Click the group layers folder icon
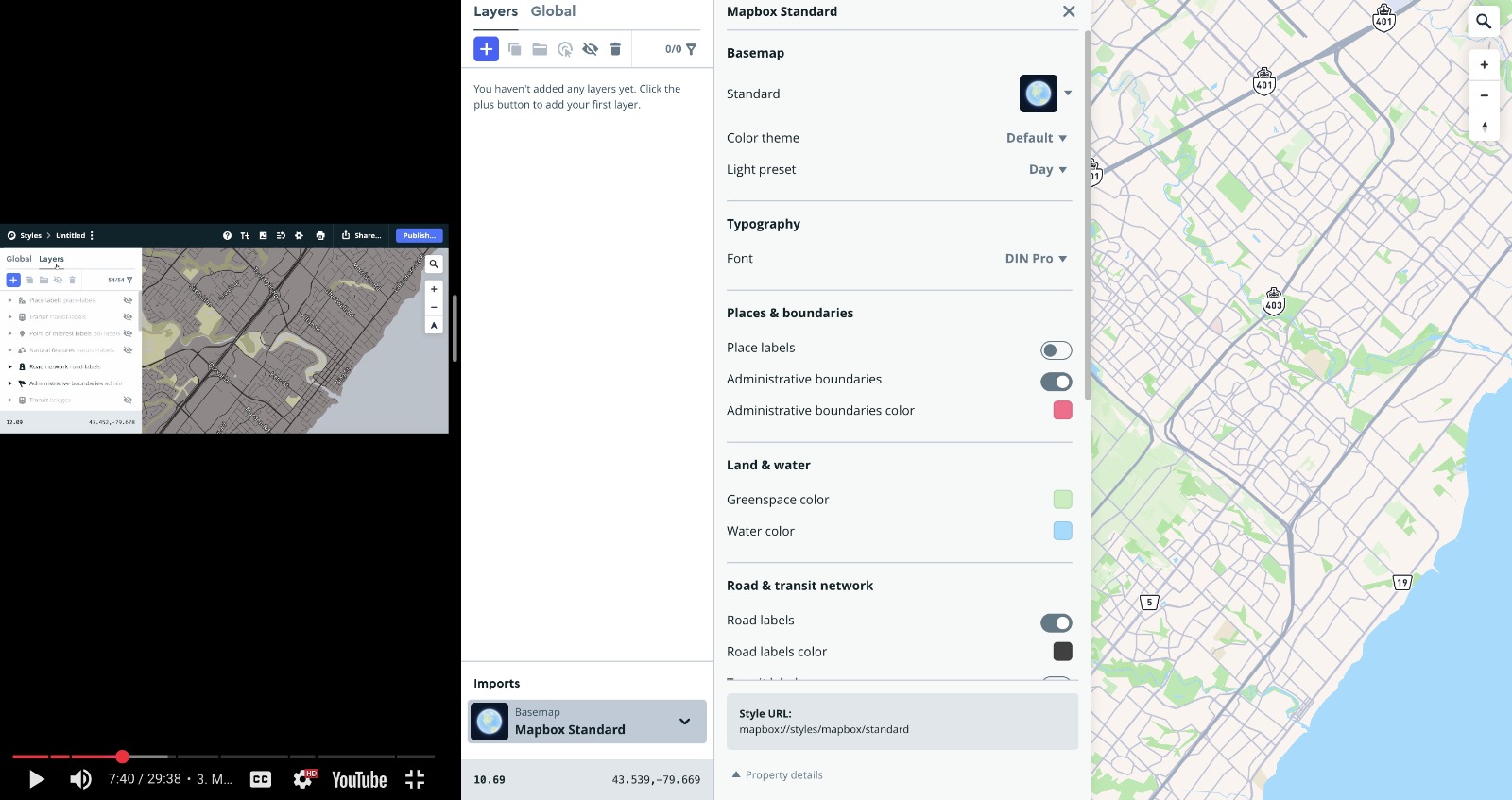1512x800 pixels. click(540, 49)
